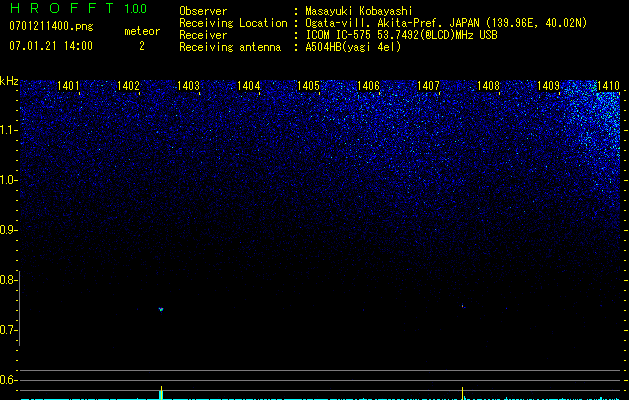
Task: Click the 0.7 kHz frequency tick label
Action: (x=7, y=330)
